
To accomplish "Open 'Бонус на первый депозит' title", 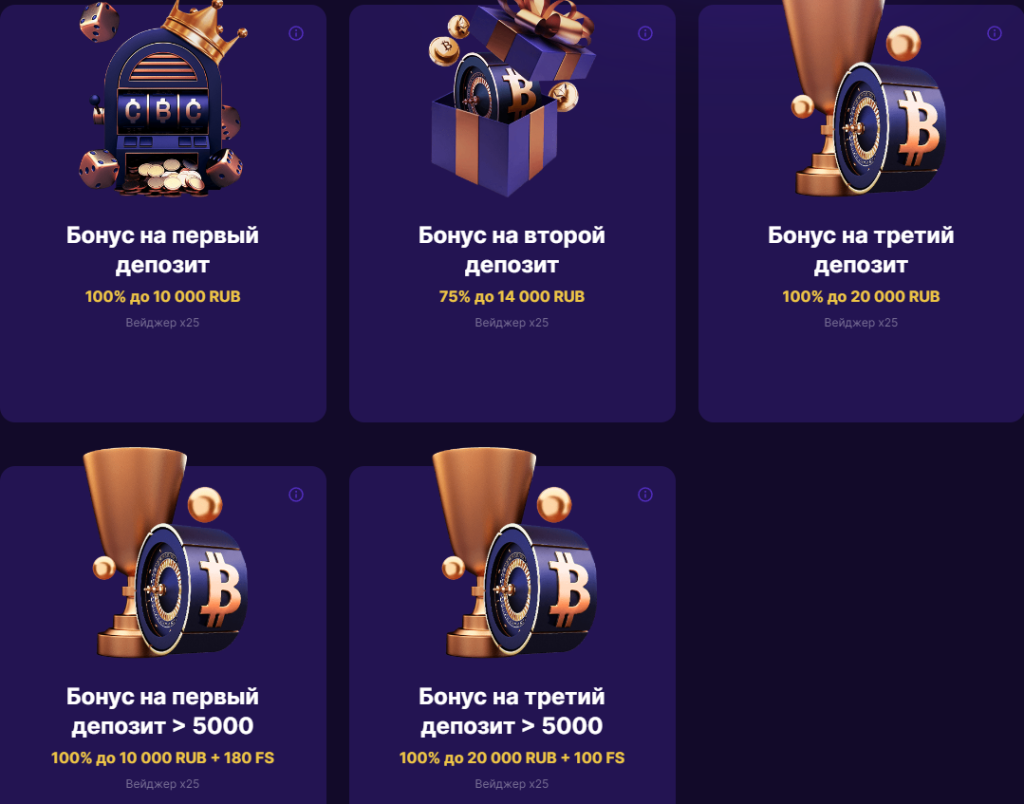I will click(x=163, y=250).
